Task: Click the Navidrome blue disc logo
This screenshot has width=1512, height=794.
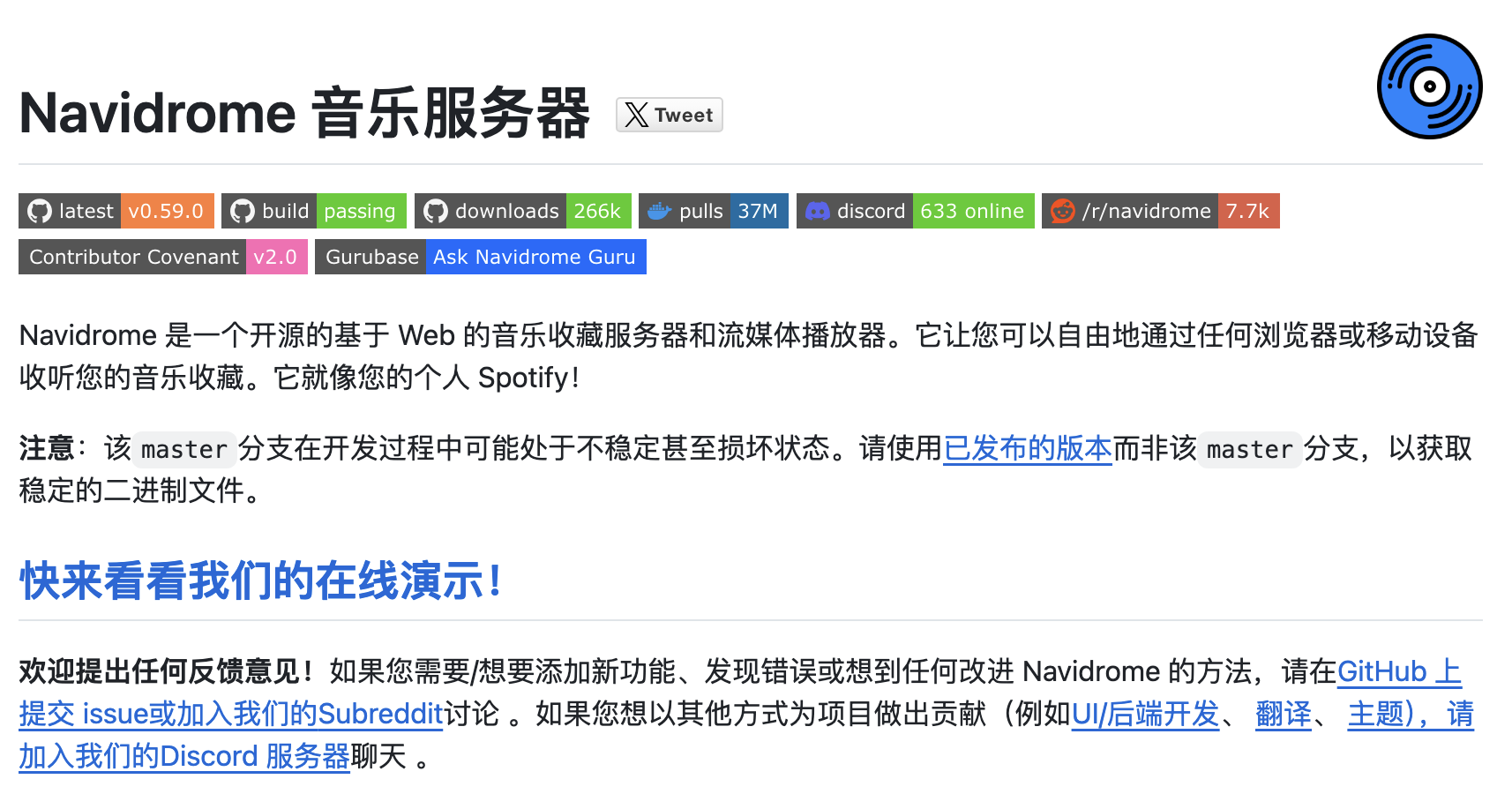Action: [x=1428, y=86]
